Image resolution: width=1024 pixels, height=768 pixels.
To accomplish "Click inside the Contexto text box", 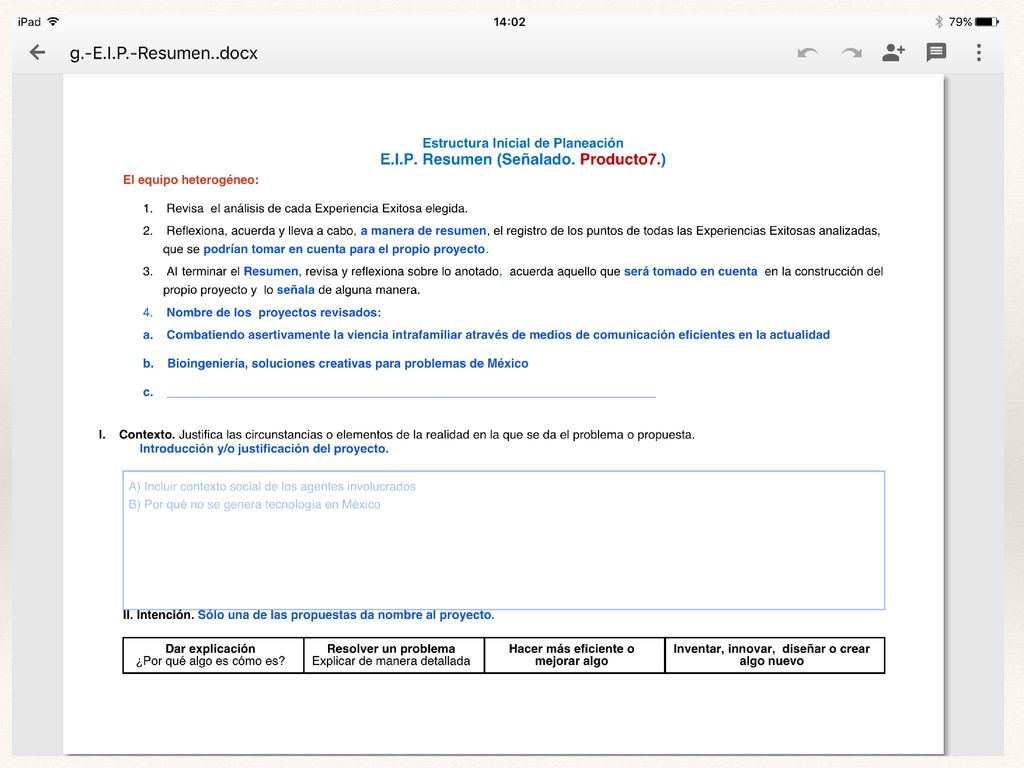I will coord(504,540).
